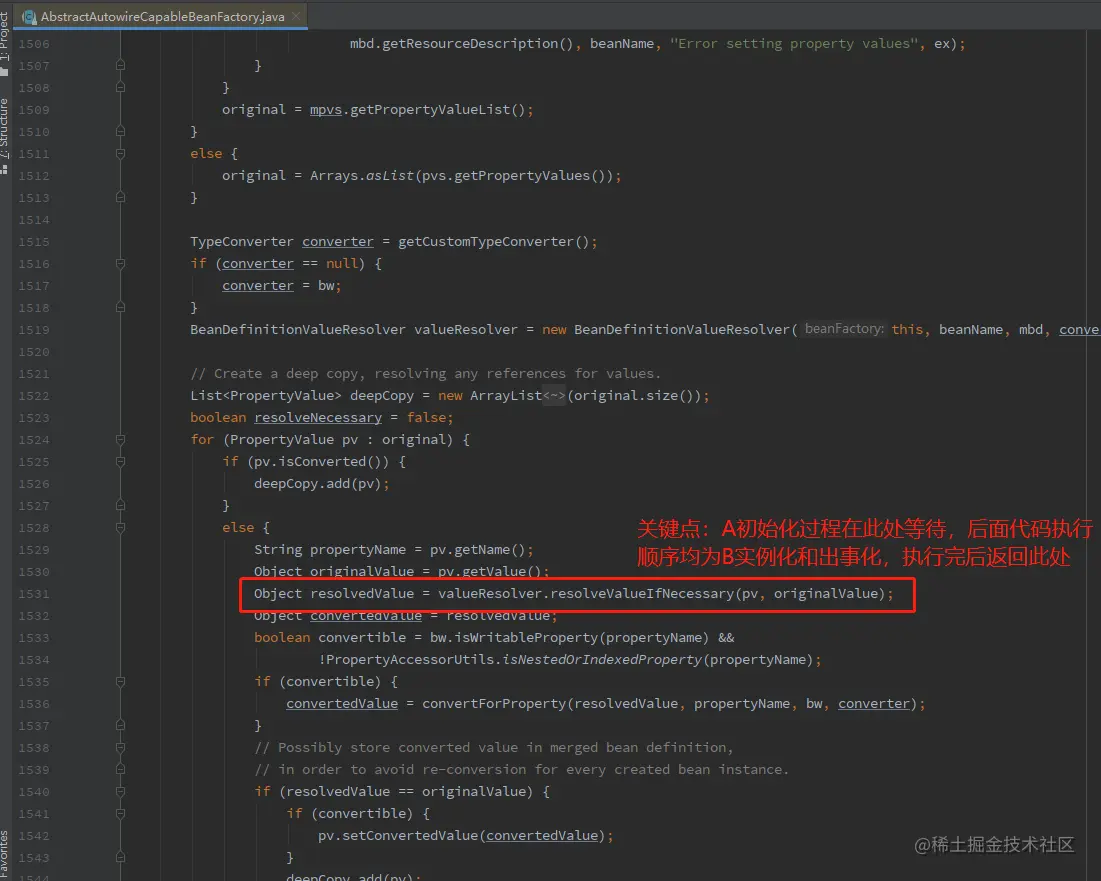Click line number 1519 in the gutter
Screen dimensions: 1101x881
pyautogui.click(x=34, y=330)
